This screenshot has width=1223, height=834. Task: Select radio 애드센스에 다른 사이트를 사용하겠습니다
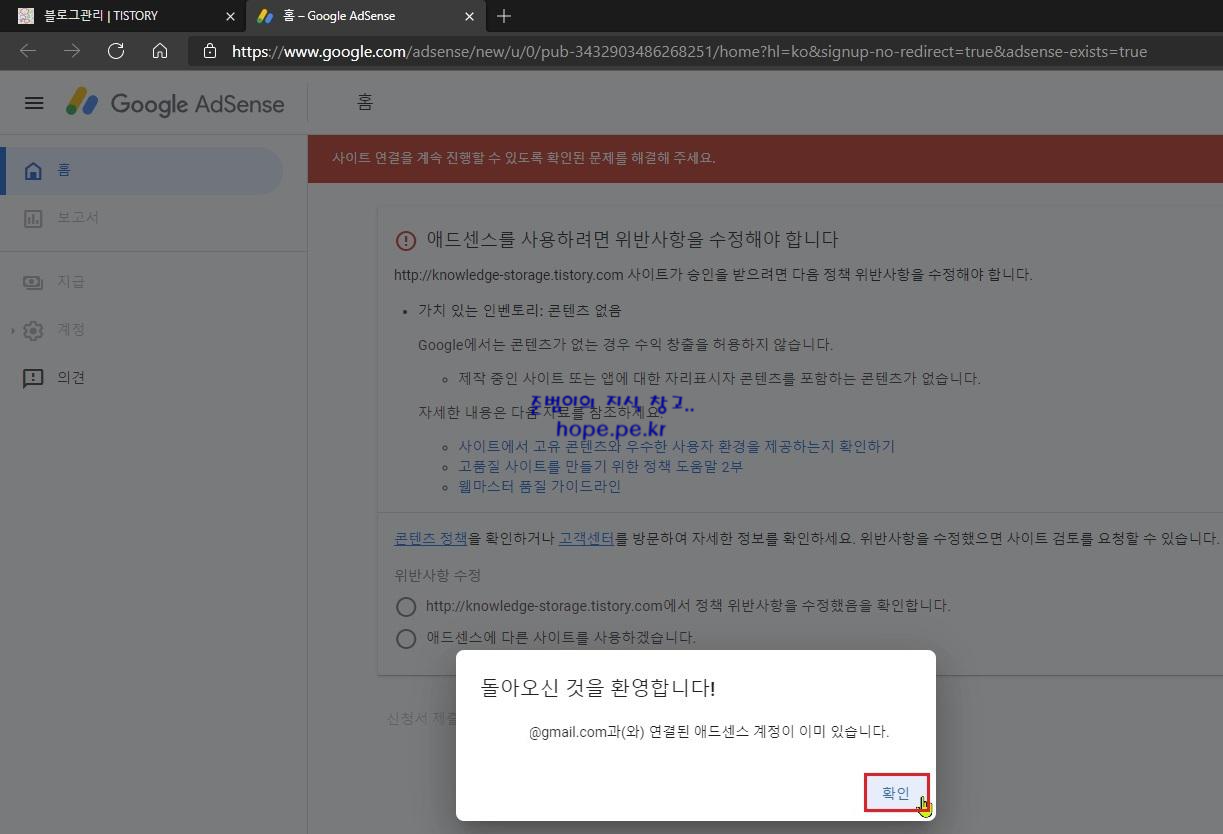[406, 638]
